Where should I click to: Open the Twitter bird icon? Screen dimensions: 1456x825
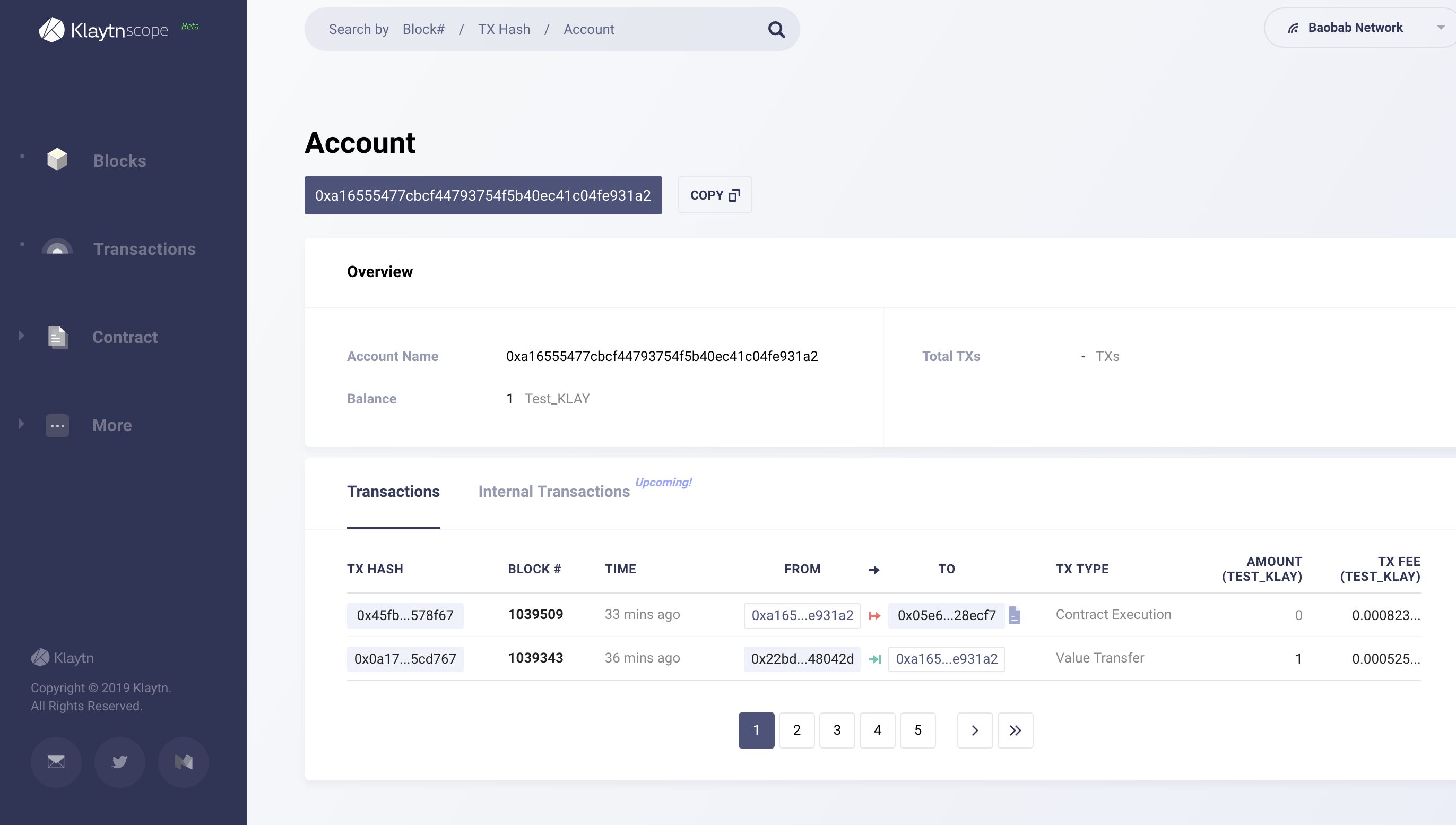click(x=119, y=761)
